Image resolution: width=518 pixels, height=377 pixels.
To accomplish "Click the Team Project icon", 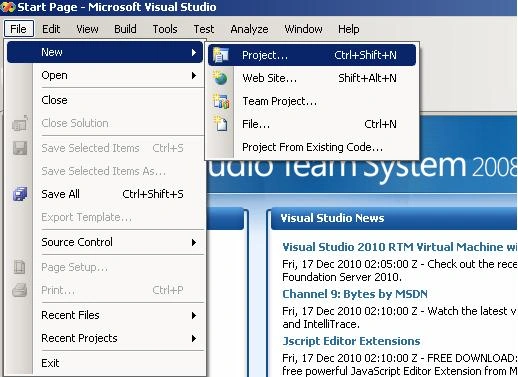I will 221,101.
